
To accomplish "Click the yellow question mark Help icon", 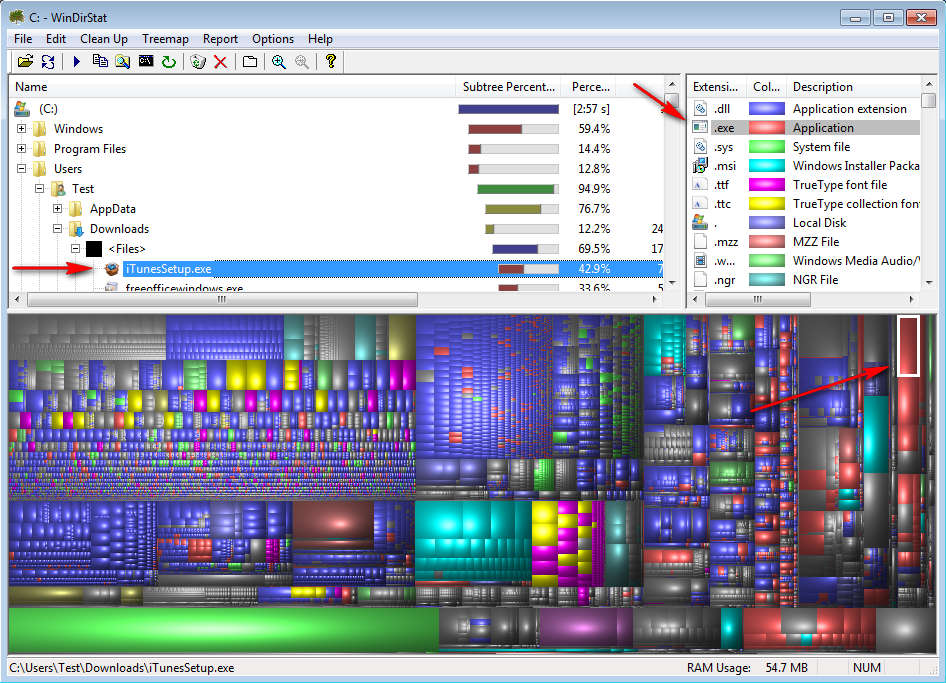I will click(x=331, y=62).
